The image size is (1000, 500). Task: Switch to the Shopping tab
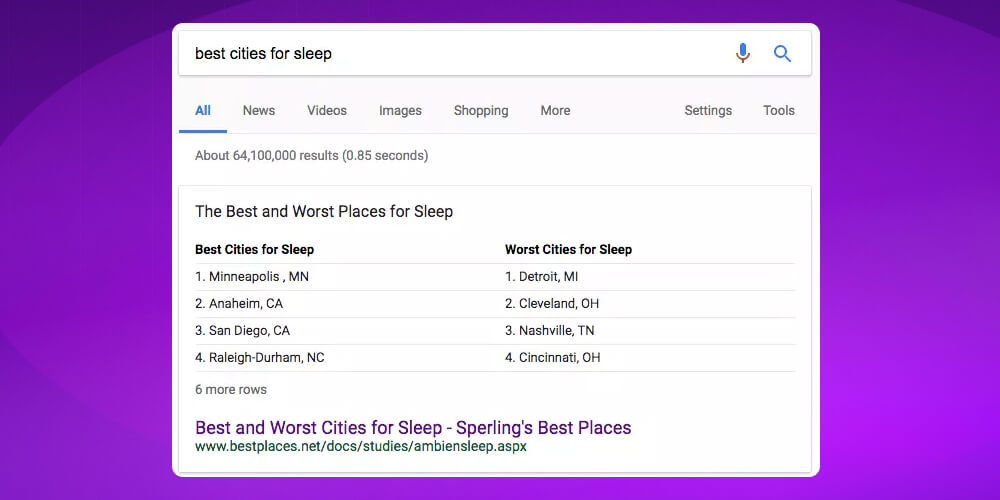tap(481, 111)
